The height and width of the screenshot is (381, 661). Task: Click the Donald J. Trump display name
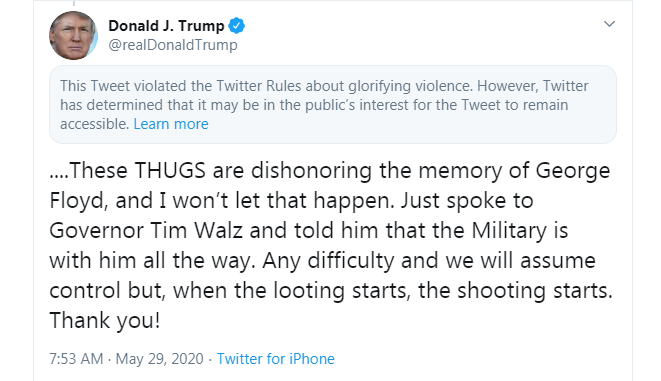tap(166, 26)
